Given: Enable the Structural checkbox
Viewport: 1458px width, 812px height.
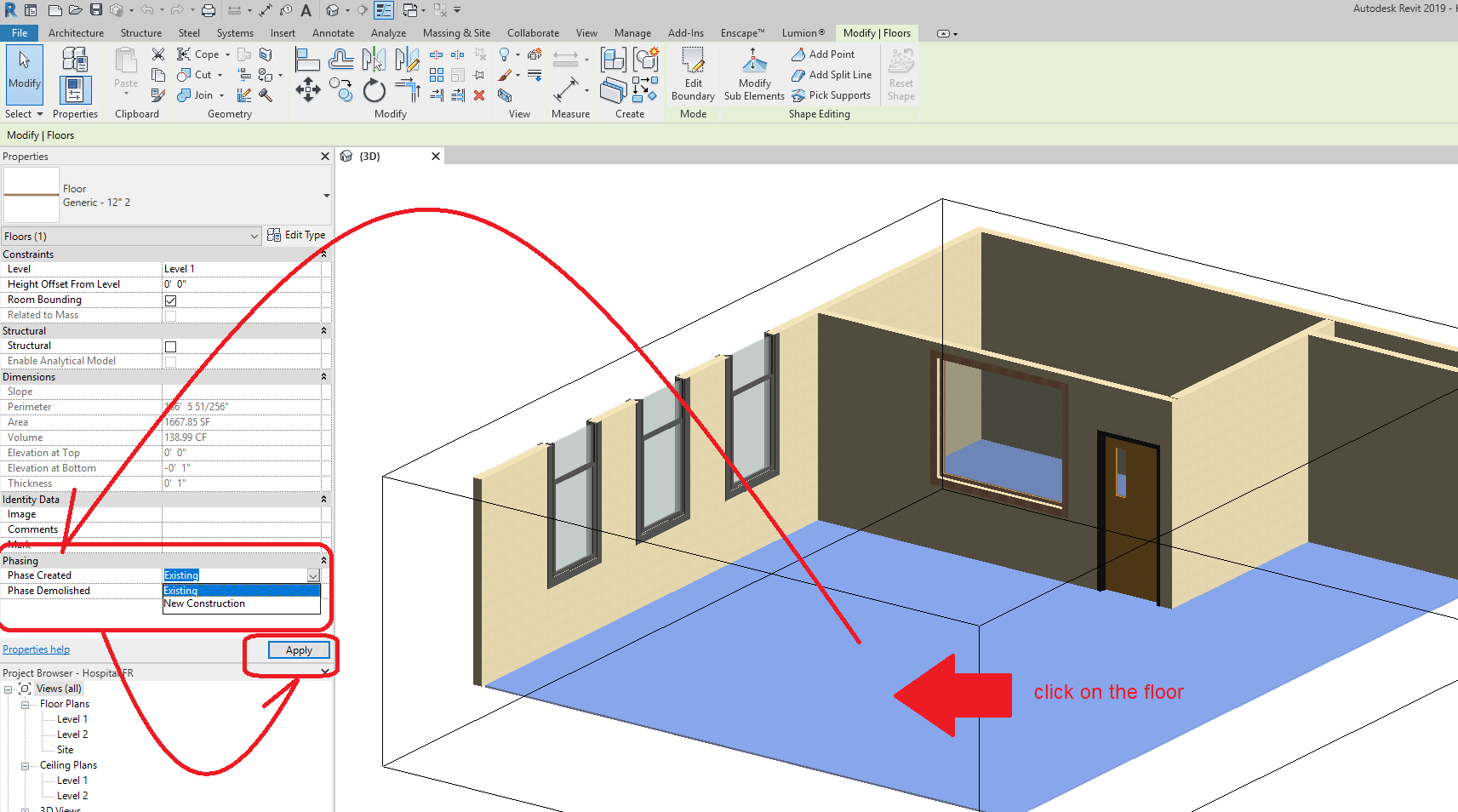Looking at the screenshot, I should coord(170,346).
